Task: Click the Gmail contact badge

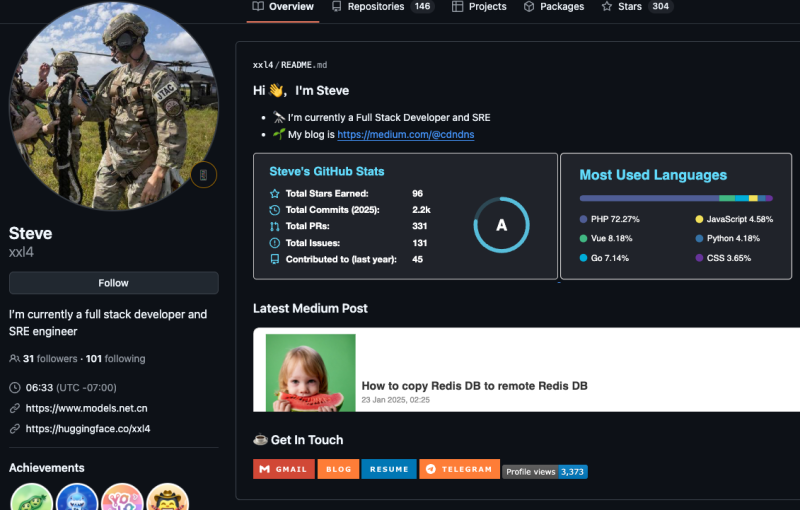Action: coord(283,469)
